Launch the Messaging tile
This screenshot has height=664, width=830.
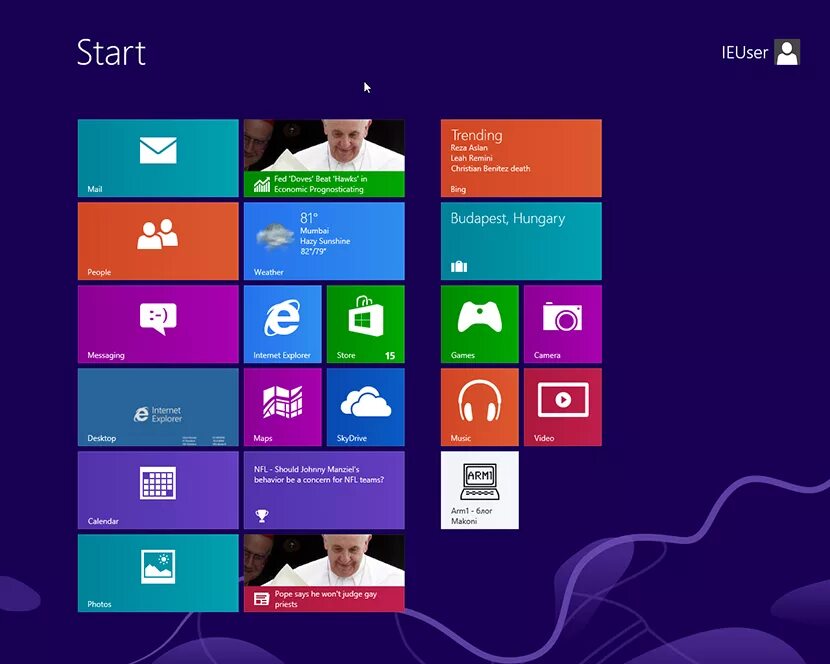tap(158, 324)
